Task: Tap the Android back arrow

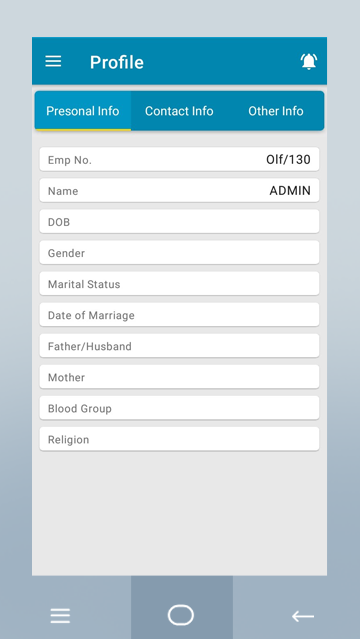Action: click(x=303, y=616)
